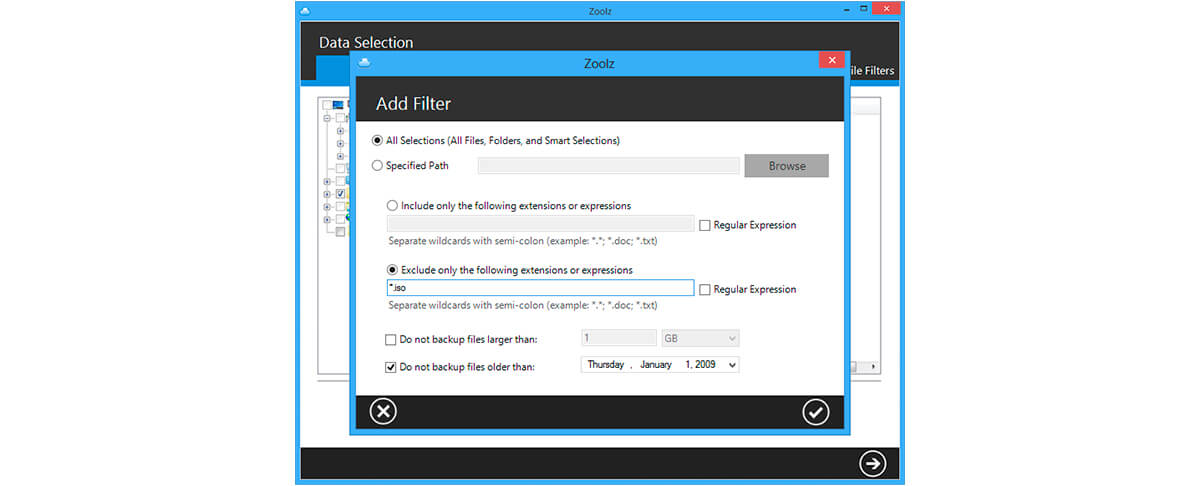Select the All Selections radio button
1200x486 pixels.
point(377,141)
